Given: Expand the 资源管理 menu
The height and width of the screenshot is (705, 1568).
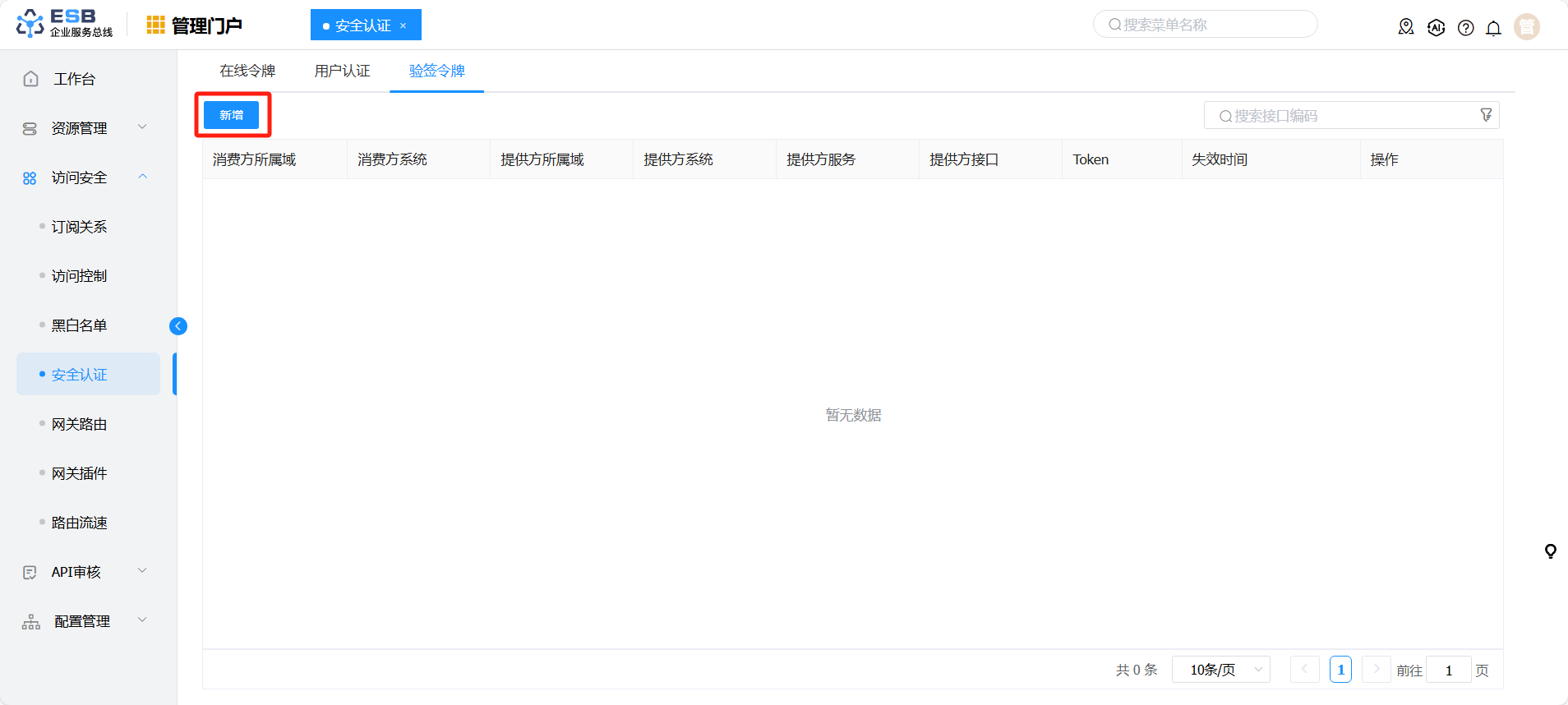Looking at the screenshot, I should (x=81, y=128).
